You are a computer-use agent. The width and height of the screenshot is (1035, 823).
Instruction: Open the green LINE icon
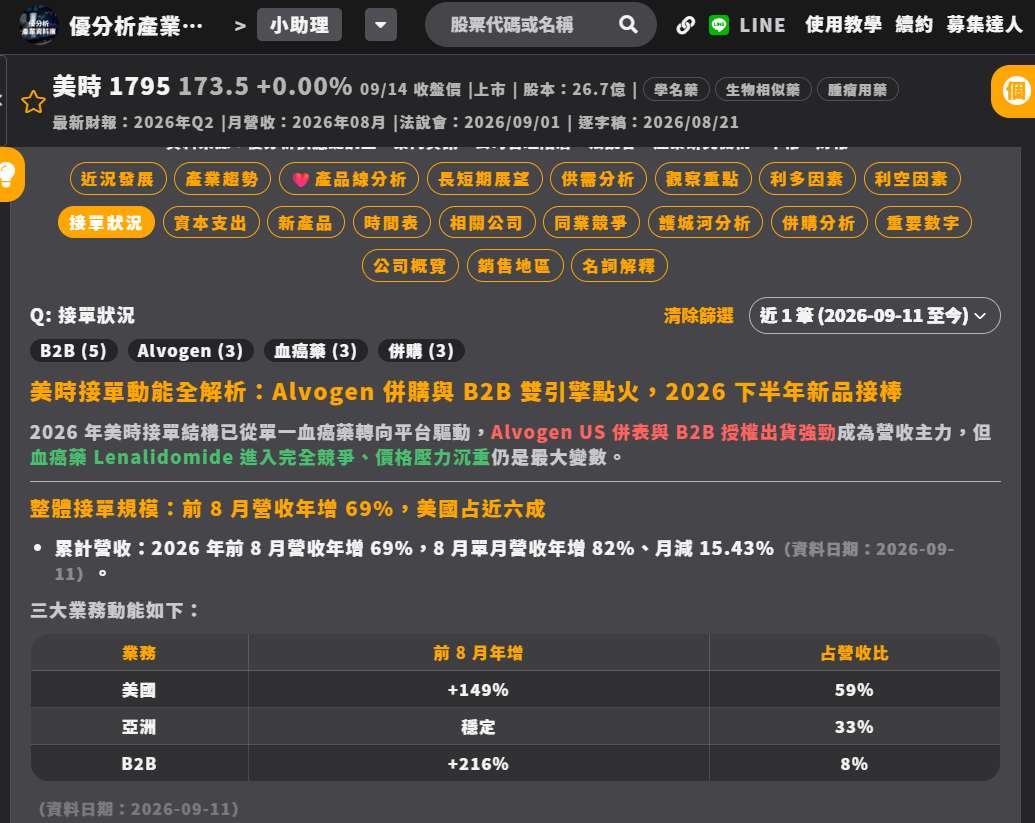[718, 25]
